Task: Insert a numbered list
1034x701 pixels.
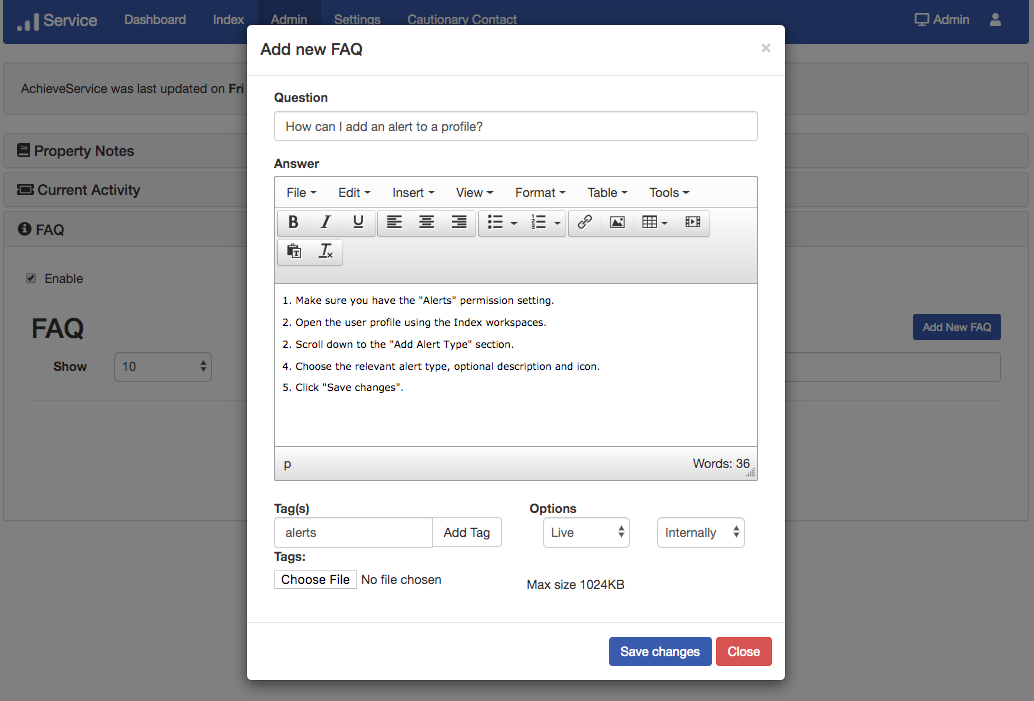Action: 539,222
